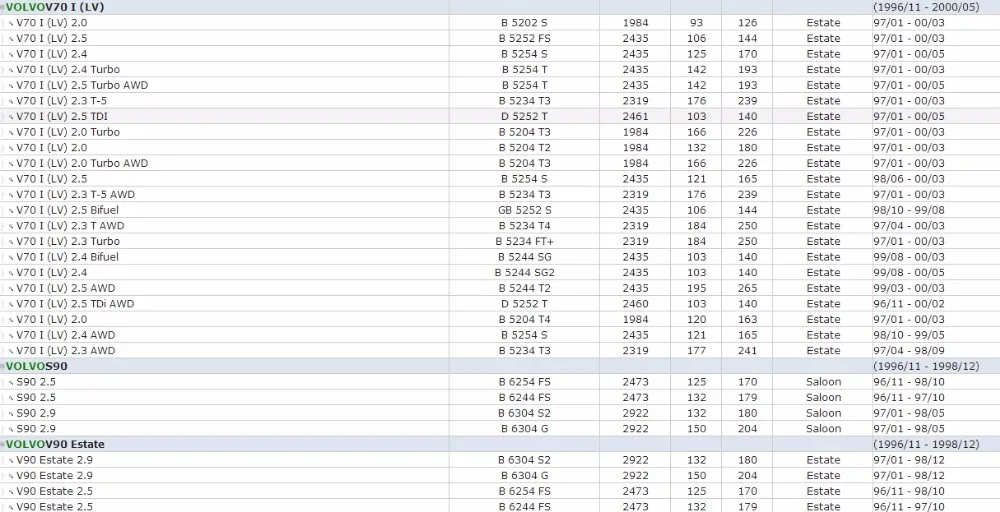The height and width of the screenshot is (512, 1000).
Task: Click the Saloon cell in the S90 B 6304 G row
Action: [x=823, y=428]
